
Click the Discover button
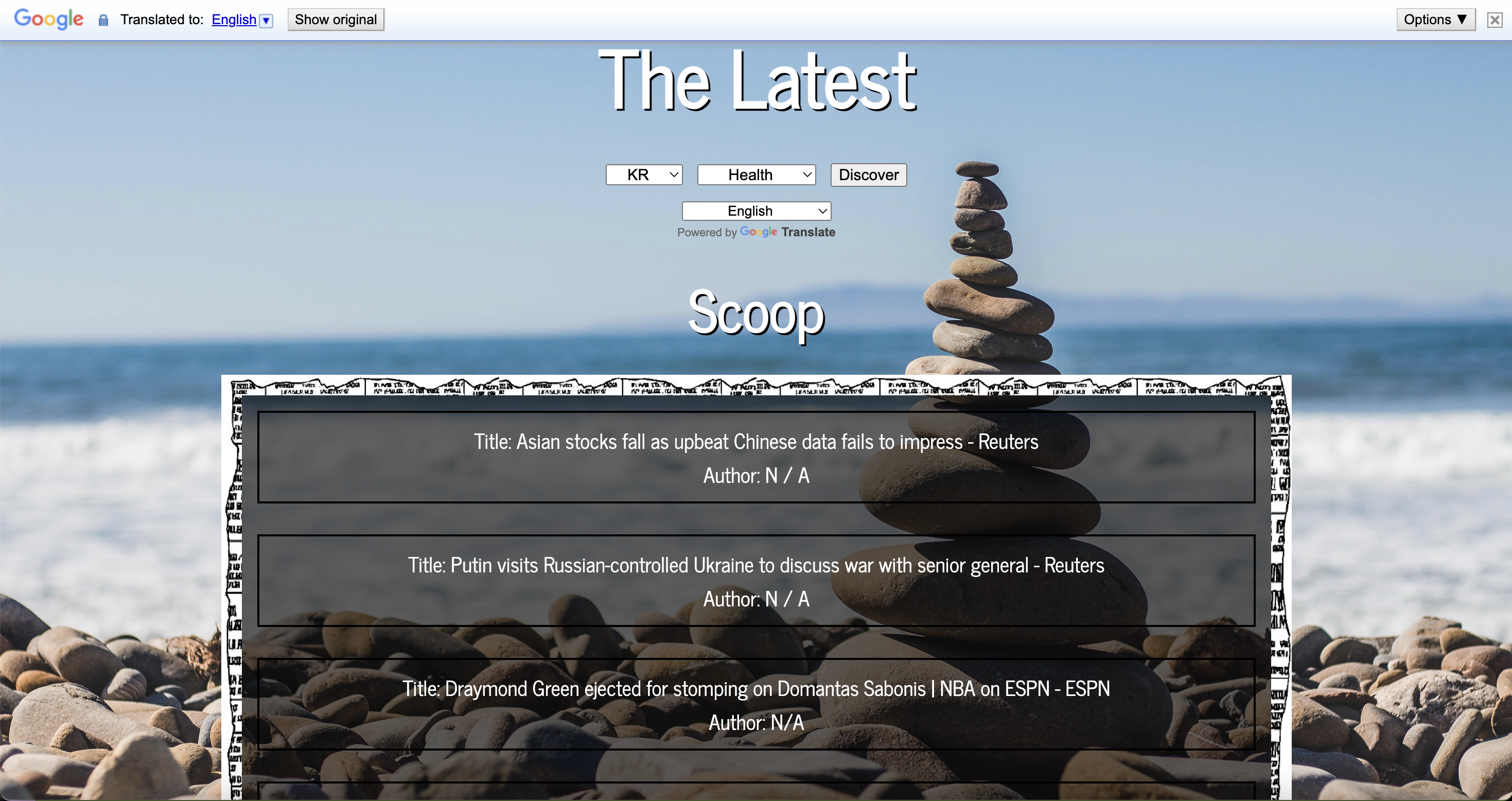[869, 175]
